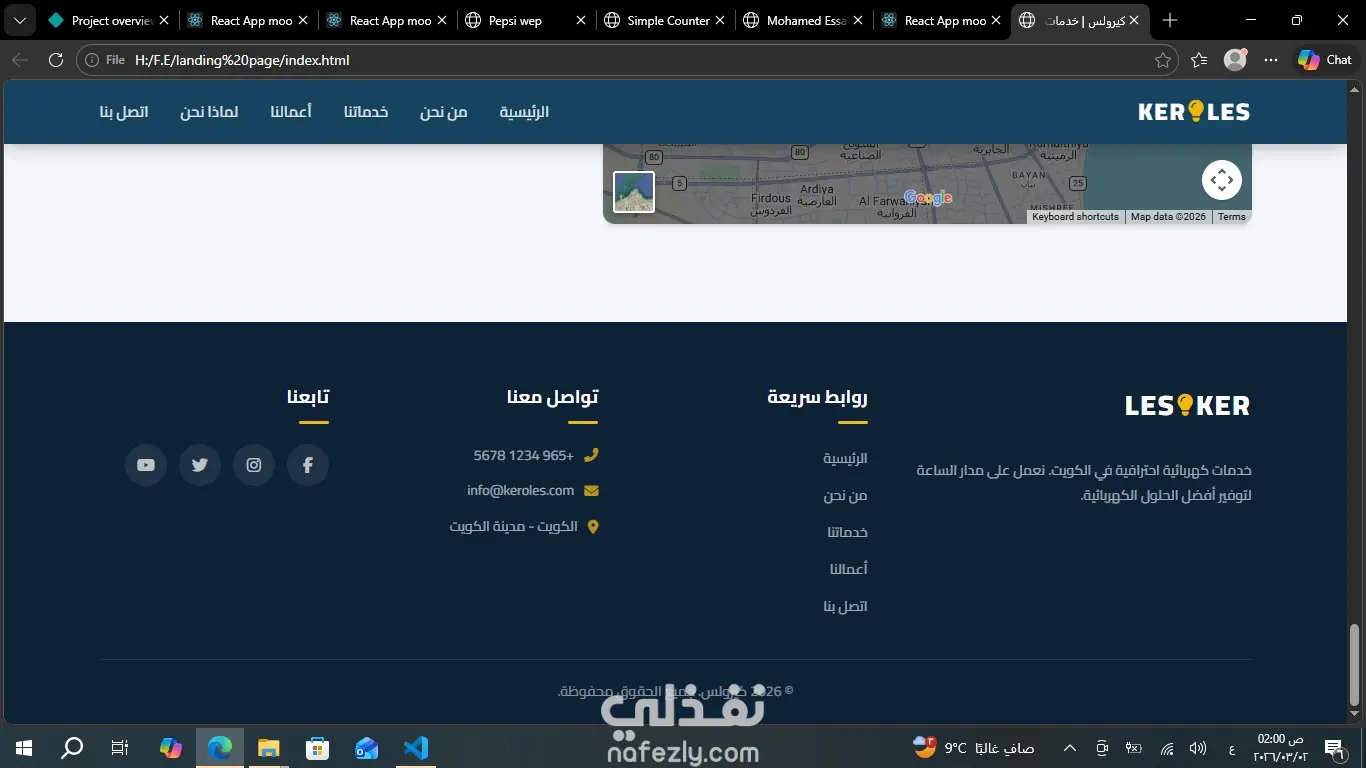Click the browser refresh button
The image size is (1366, 768).
click(56, 60)
